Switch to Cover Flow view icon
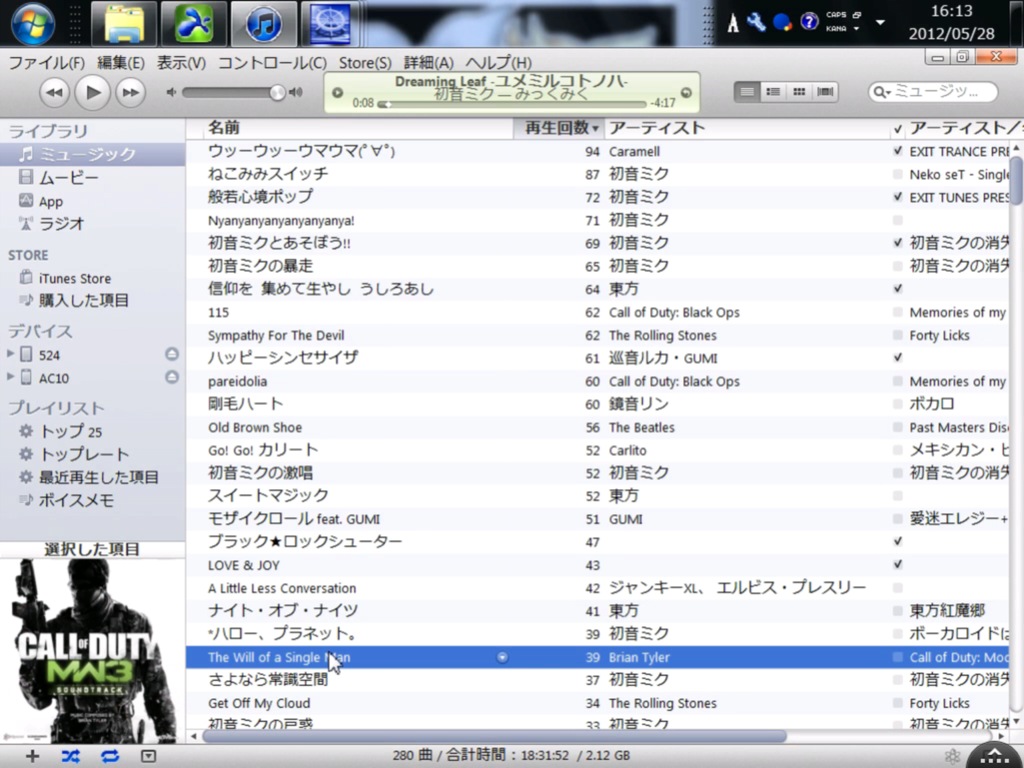The width and height of the screenshot is (1024, 768). pyautogui.click(x=825, y=92)
